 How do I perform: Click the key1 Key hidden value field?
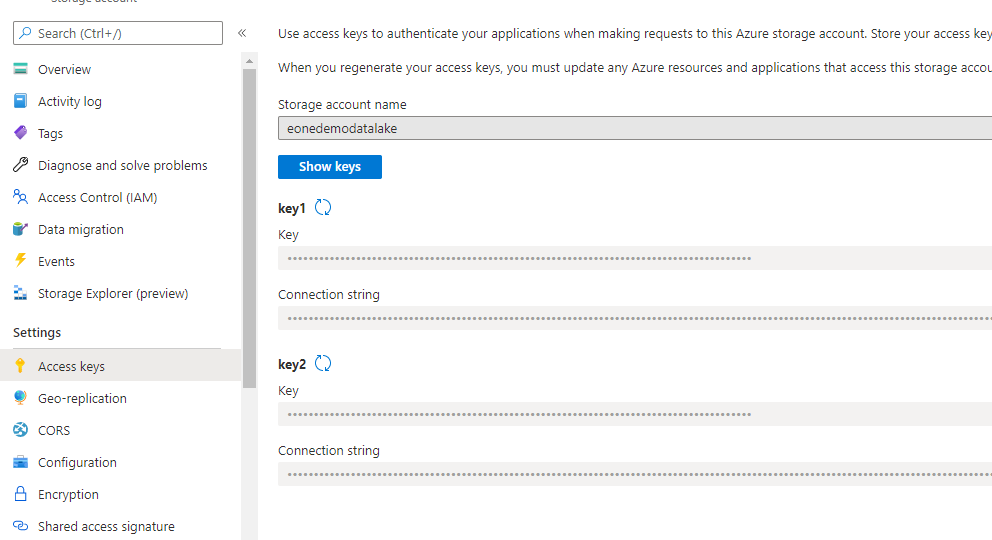point(635,258)
